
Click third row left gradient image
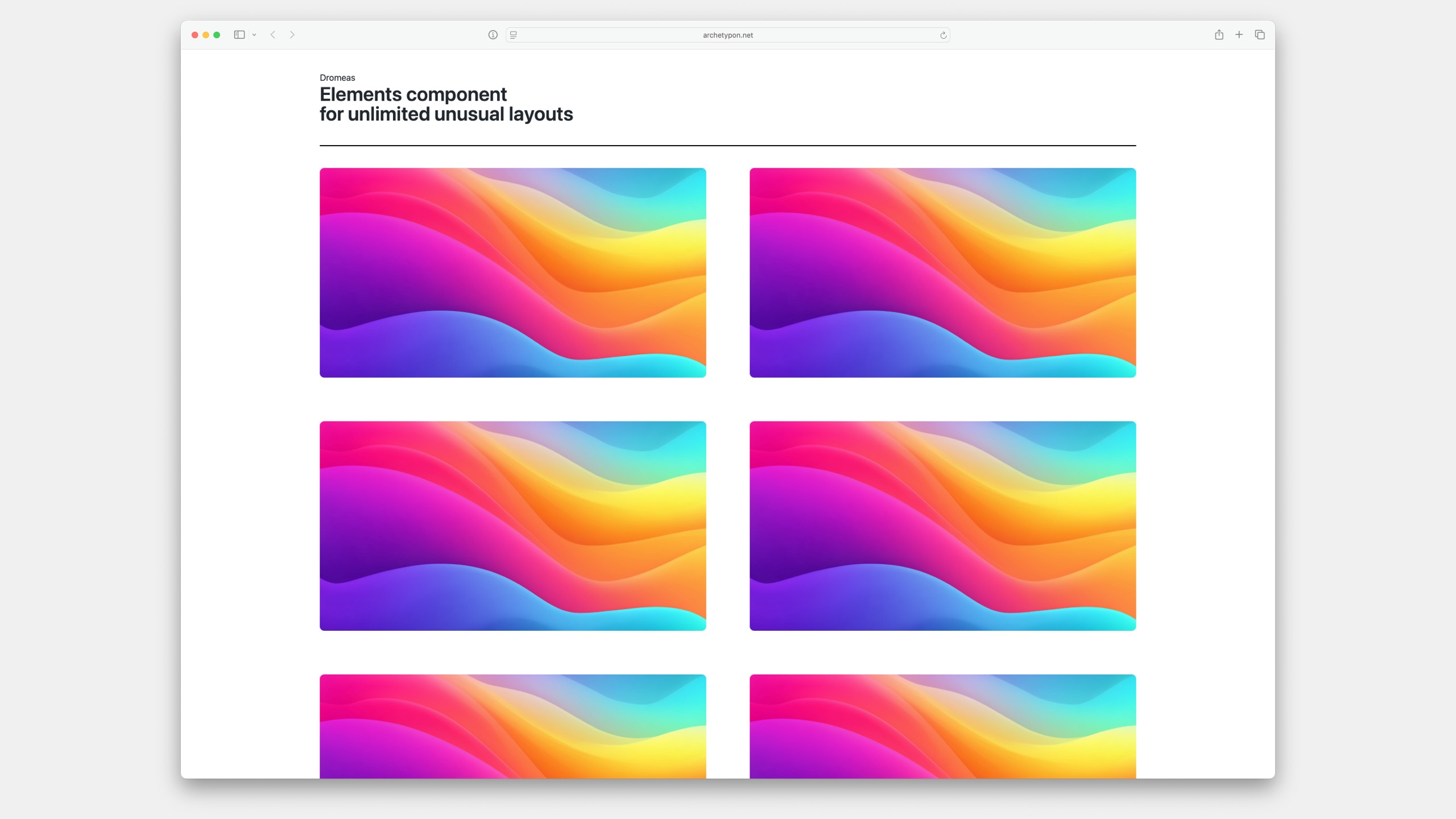512,726
